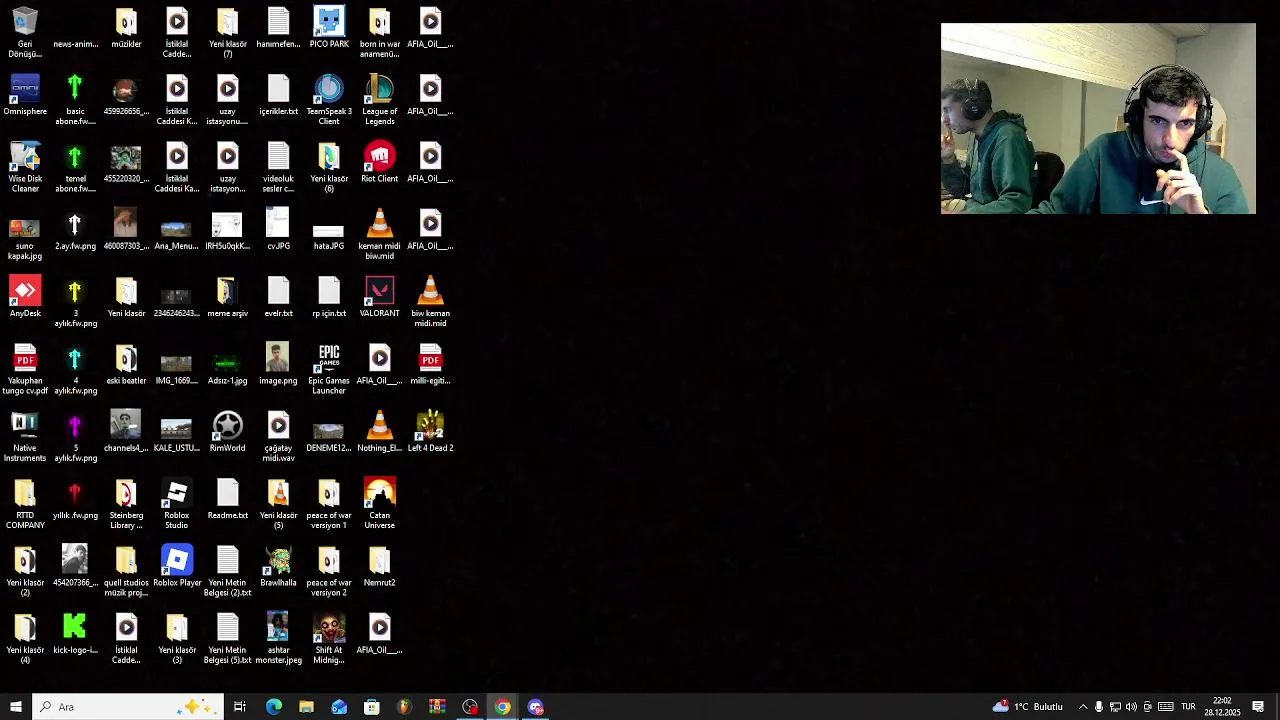Switch TUR input language
Image resolution: width=1280 pixels, height=720 pixels.
pyautogui.click(x=1188, y=707)
